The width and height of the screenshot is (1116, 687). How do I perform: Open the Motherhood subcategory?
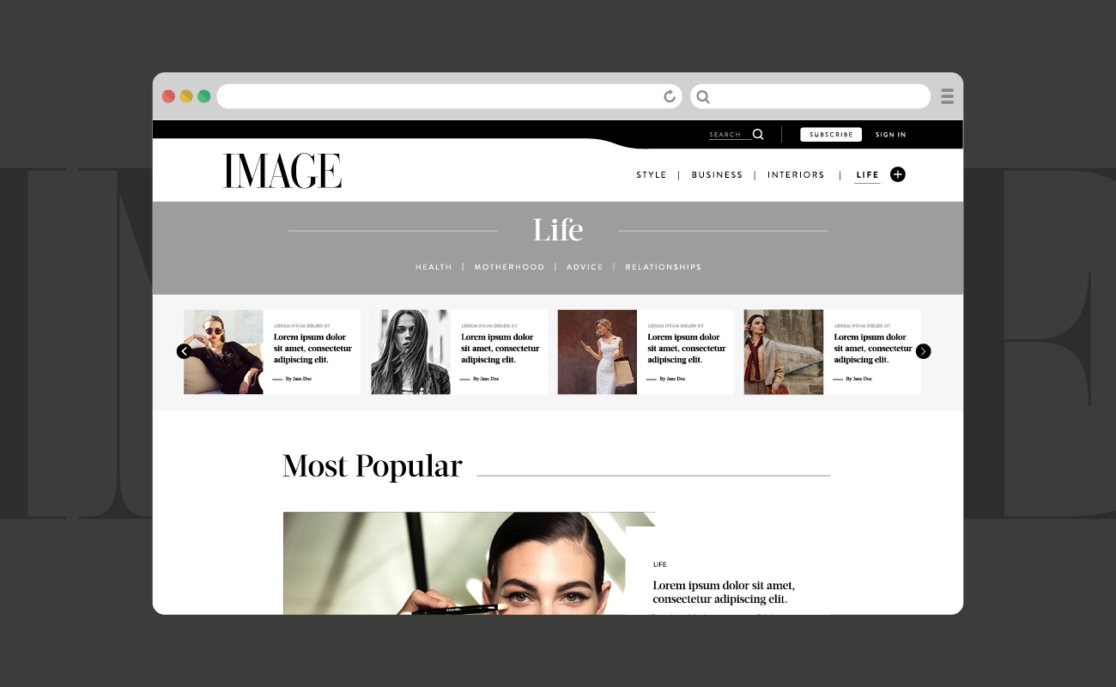[509, 267]
